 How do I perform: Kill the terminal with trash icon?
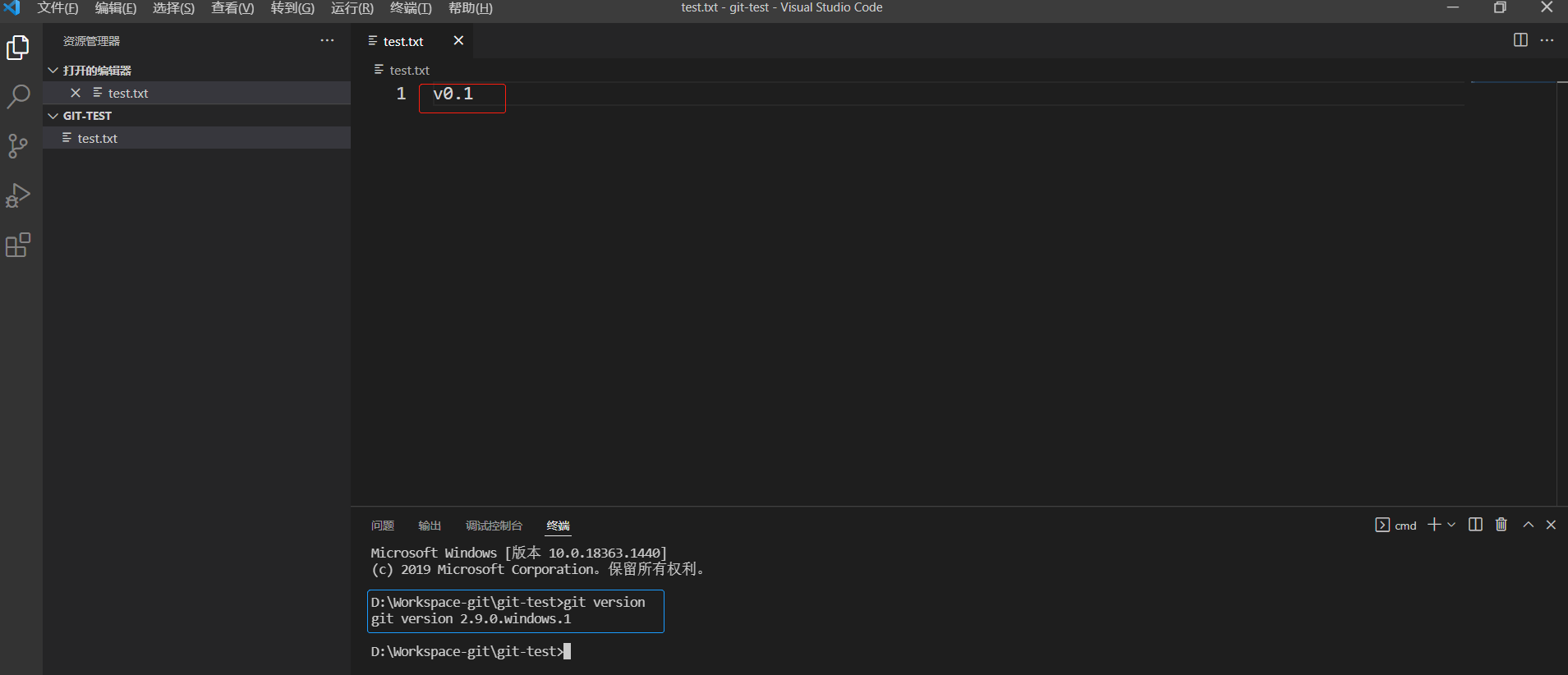click(1501, 525)
